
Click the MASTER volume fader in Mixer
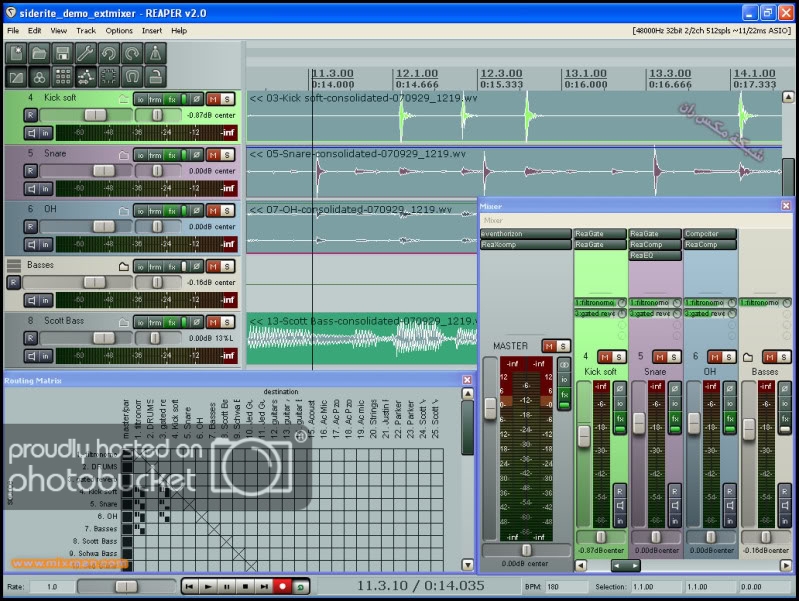(x=490, y=409)
